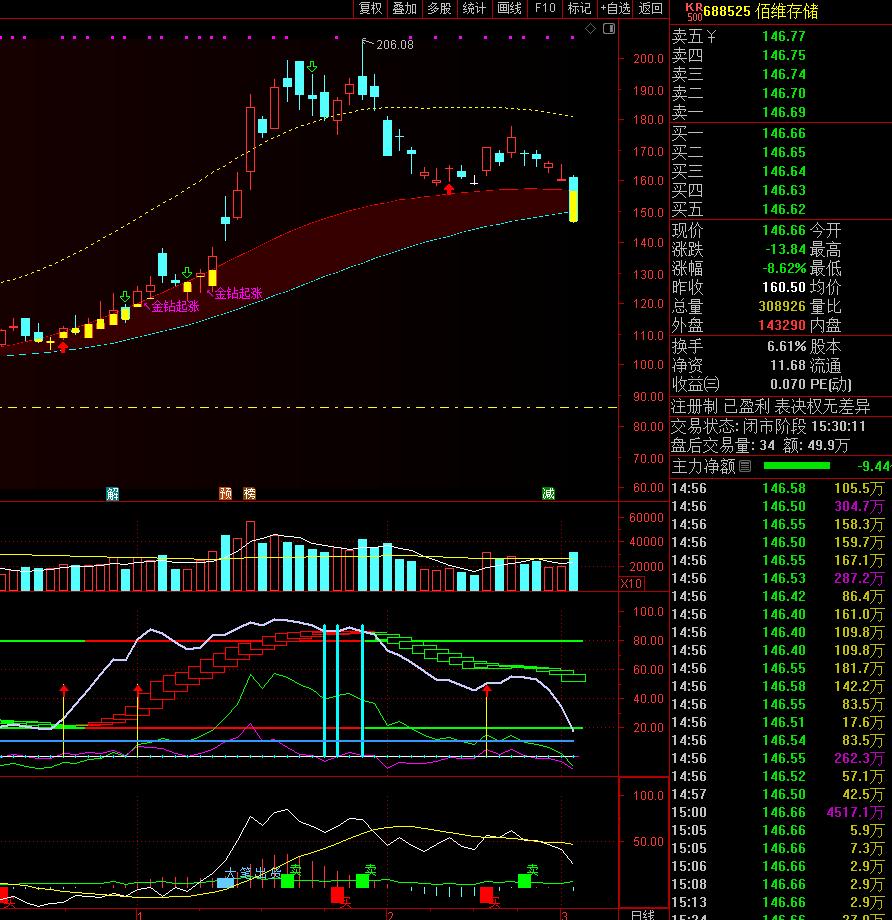Click the KR 500 badge beside stock code
Screen dimensions: 892x920
click(694, 11)
